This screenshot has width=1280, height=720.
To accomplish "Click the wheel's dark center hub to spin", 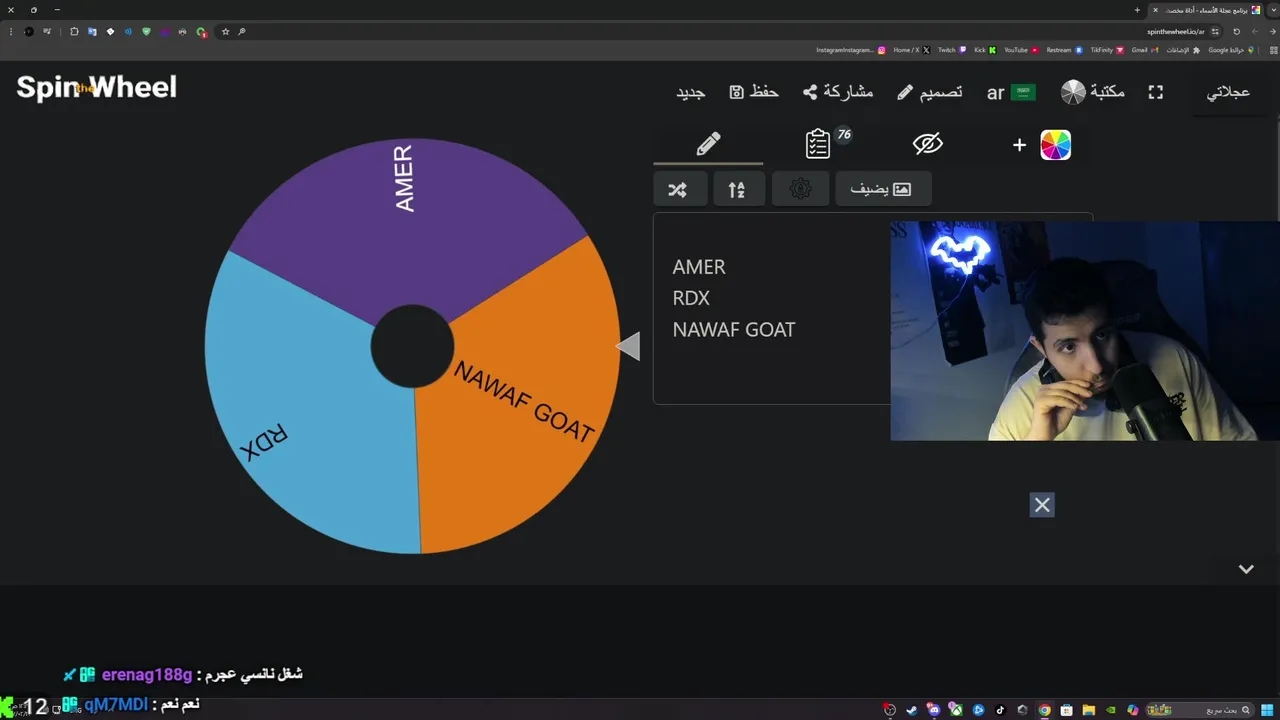I will [x=412, y=346].
